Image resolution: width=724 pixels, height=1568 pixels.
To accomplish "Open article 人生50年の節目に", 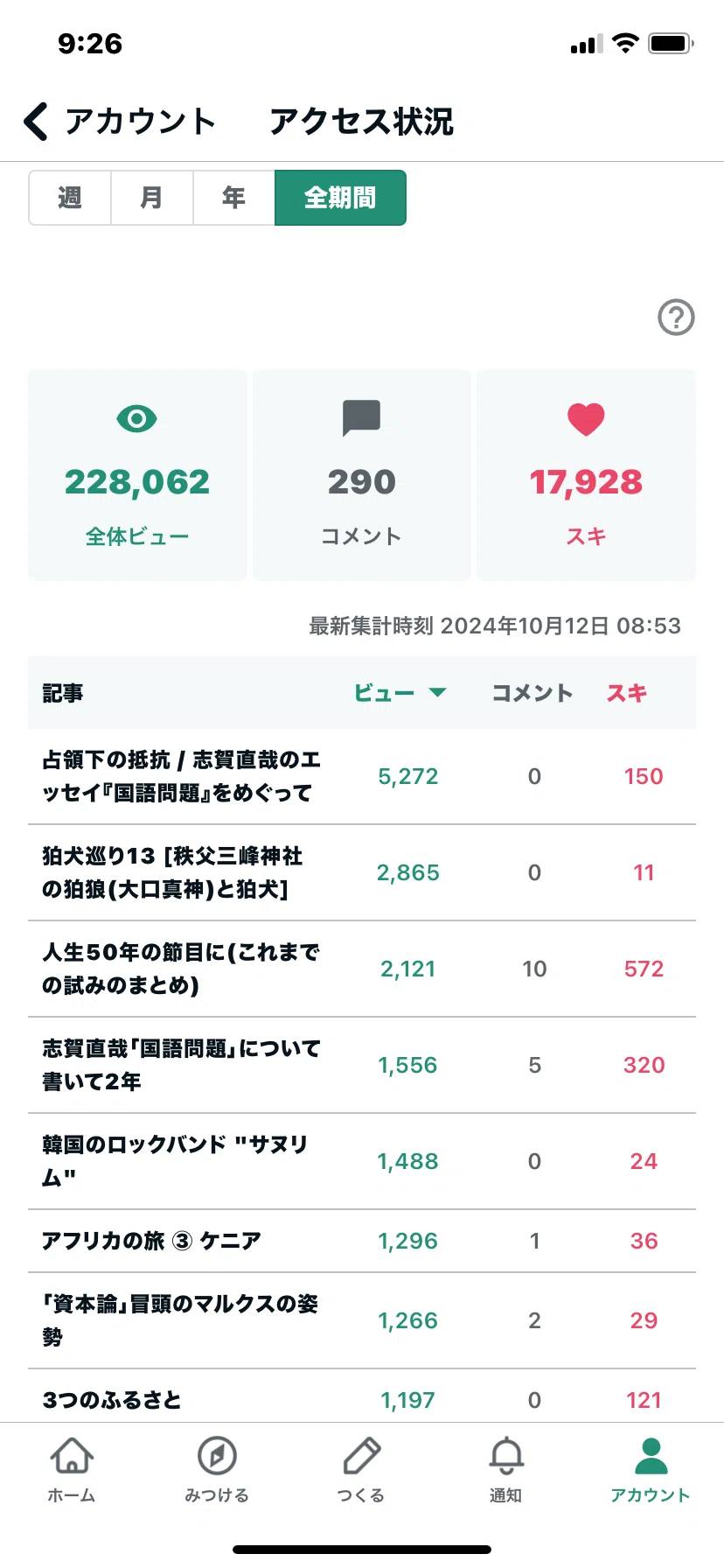I will coord(362,969).
